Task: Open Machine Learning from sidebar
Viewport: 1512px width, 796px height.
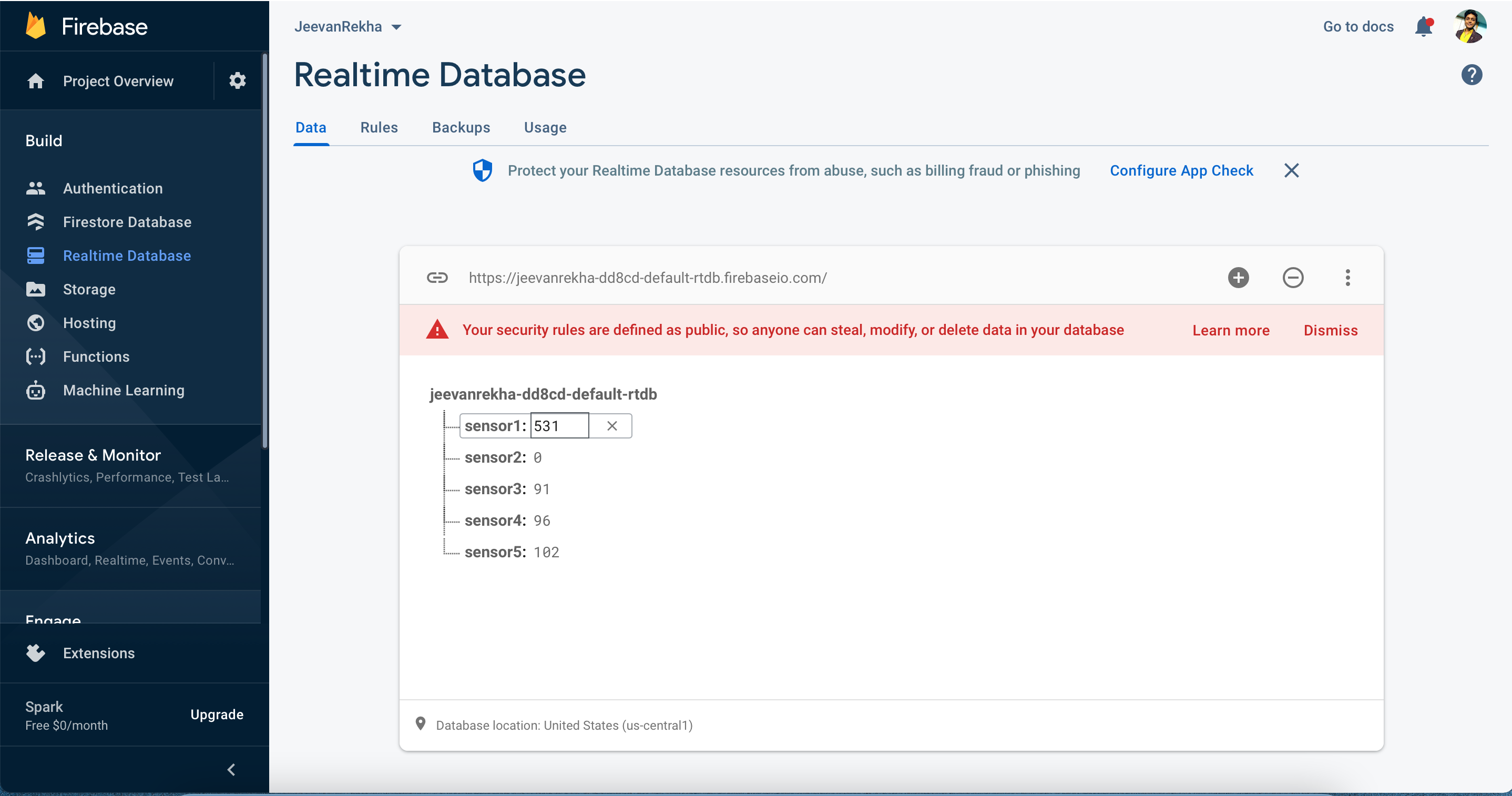Action: pyautogui.click(x=123, y=390)
